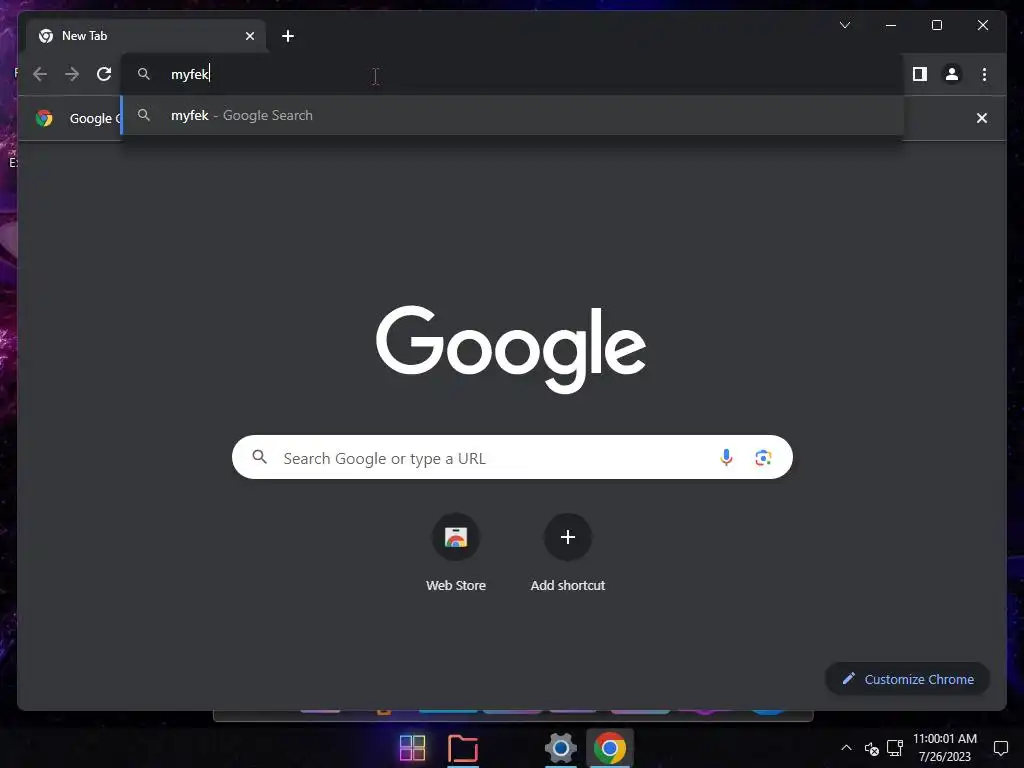1024x768 pixels.
Task: Open the notification center icon
Action: [x=1000, y=748]
